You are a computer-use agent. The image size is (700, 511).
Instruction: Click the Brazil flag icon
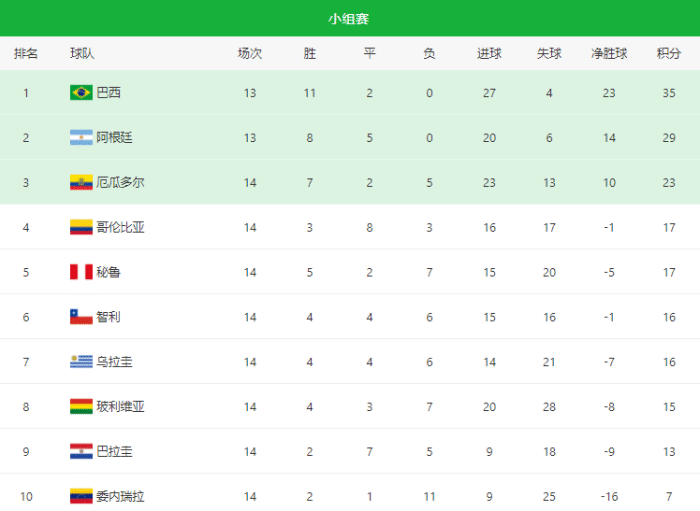[81, 93]
